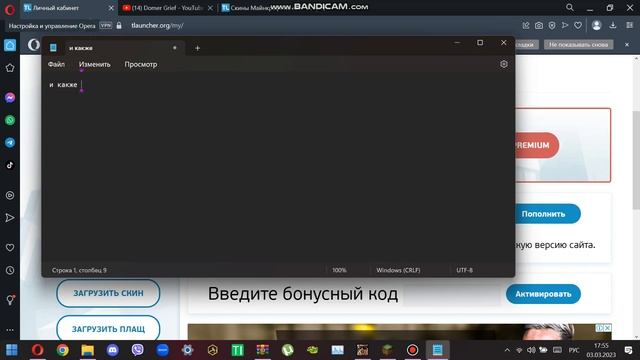This screenshot has height=360, width=640.
Task: Click the Пополнить button
Action: [x=547, y=214]
